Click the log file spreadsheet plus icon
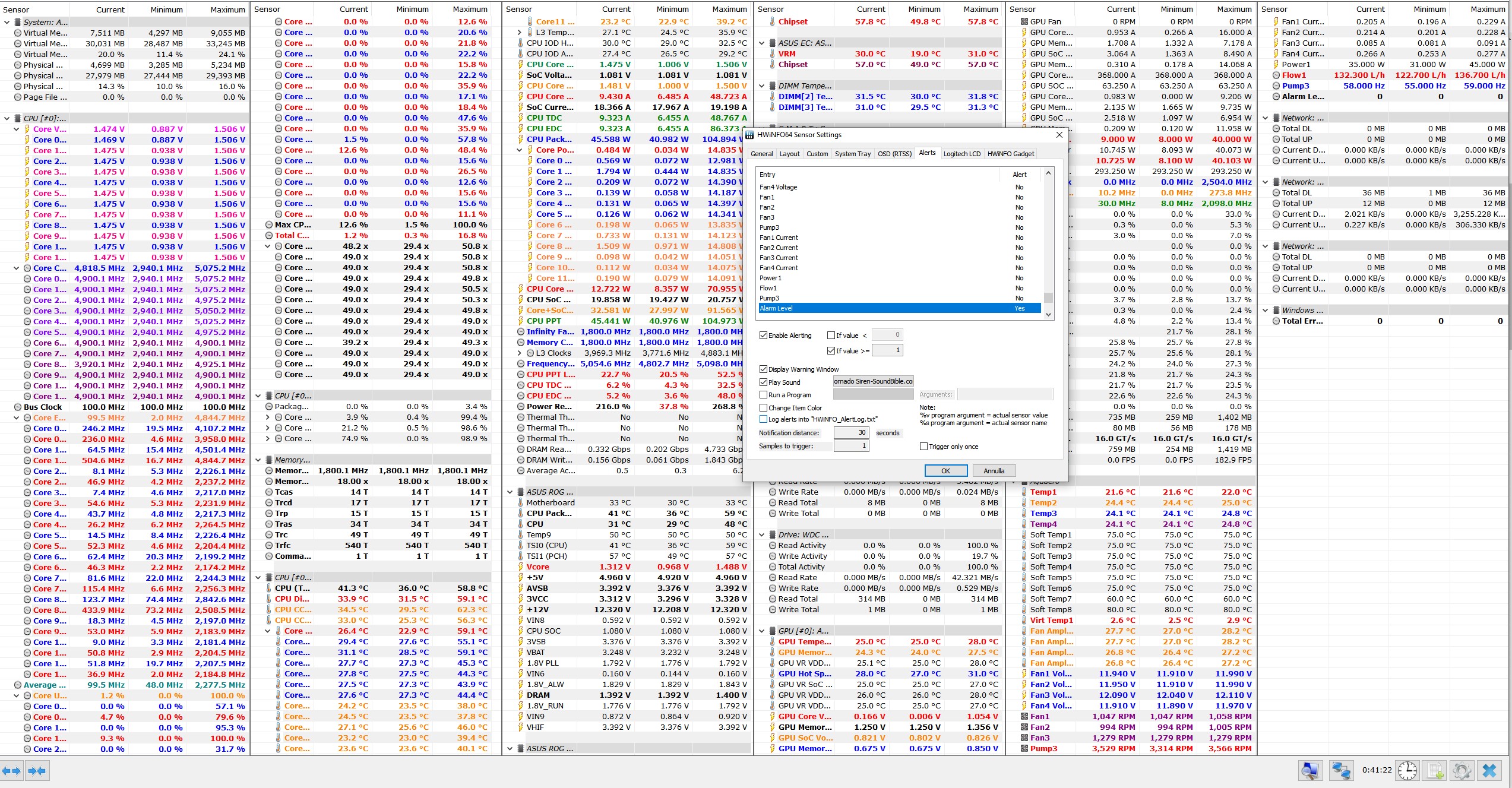The height and width of the screenshot is (788, 1512). (x=1435, y=771)
